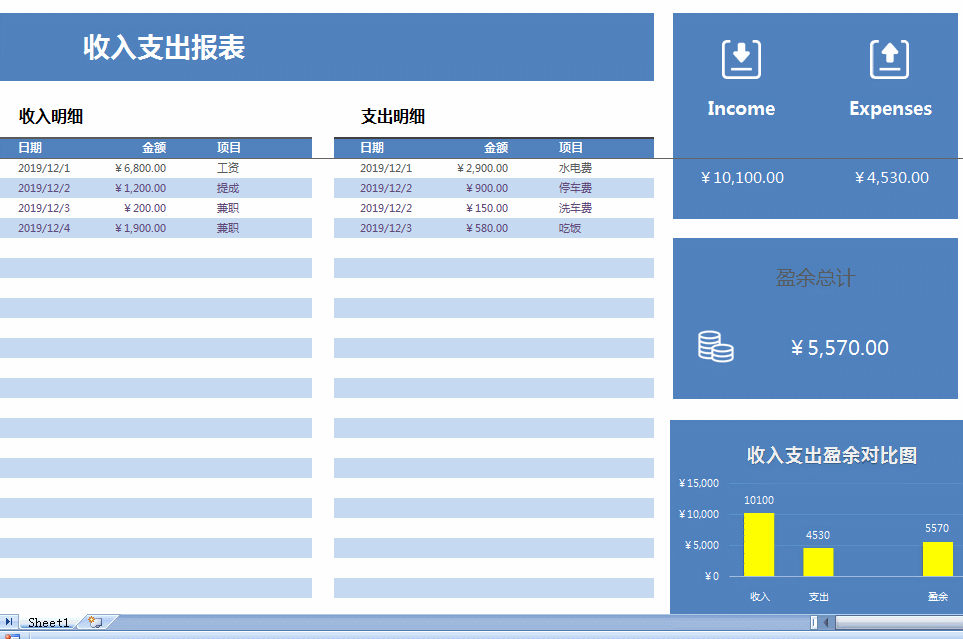
Task: Click the ¥5,570.00 surplus total
Action: pos(840,348)
